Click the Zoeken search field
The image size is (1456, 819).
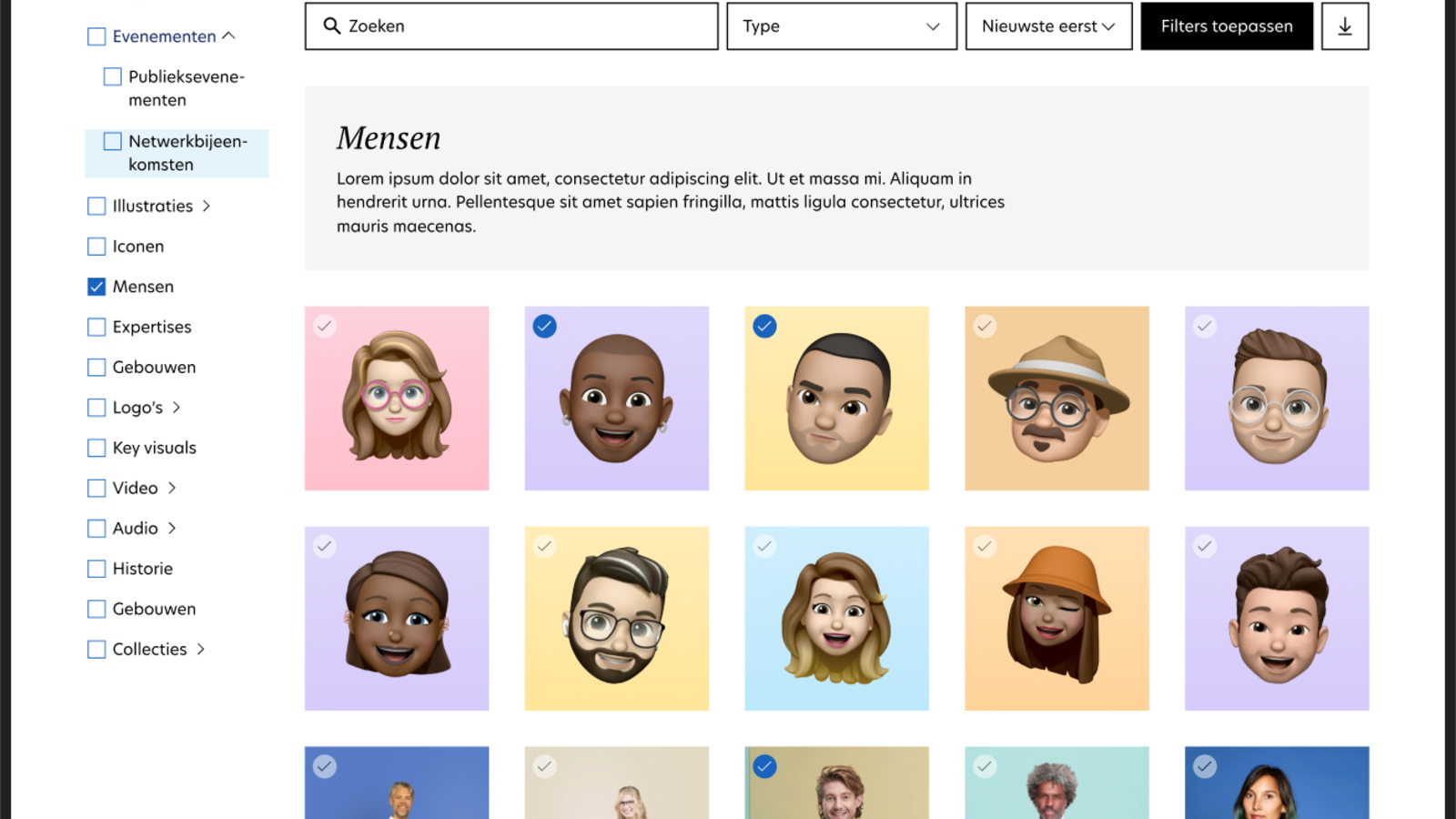(x=528, y=26)
